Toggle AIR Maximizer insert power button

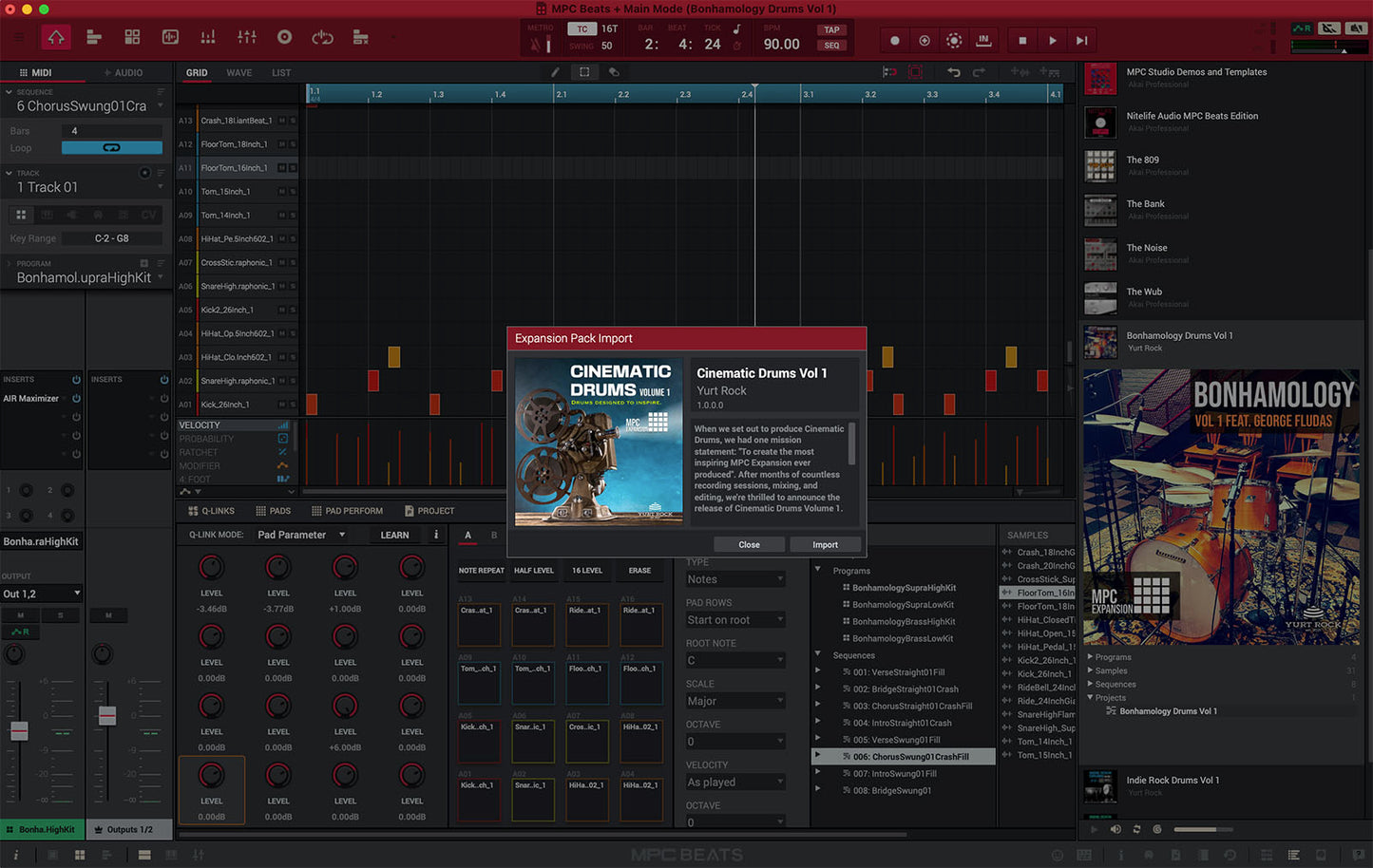click(x=76, y=399)
